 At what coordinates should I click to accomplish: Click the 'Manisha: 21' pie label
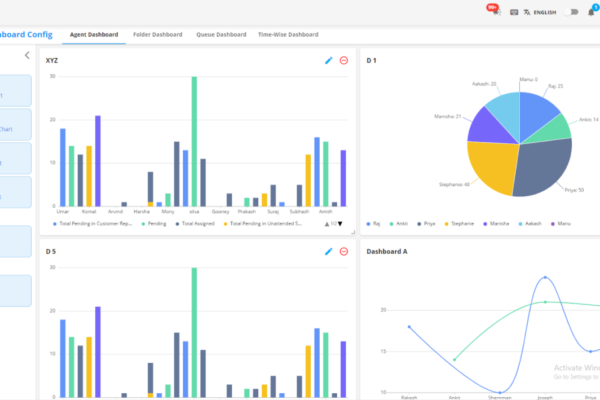[x=448, y=116]
